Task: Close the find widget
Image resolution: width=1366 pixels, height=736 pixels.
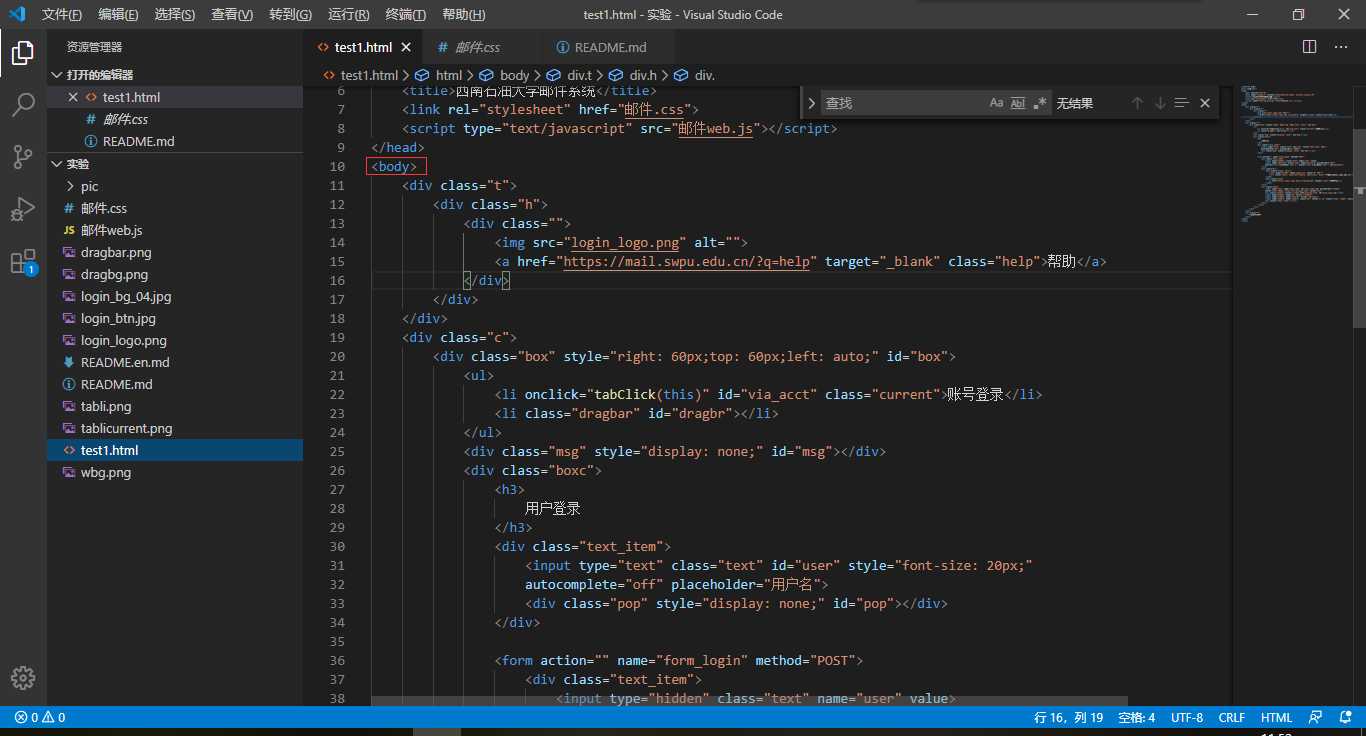Action: click(x=1205, y=103)
